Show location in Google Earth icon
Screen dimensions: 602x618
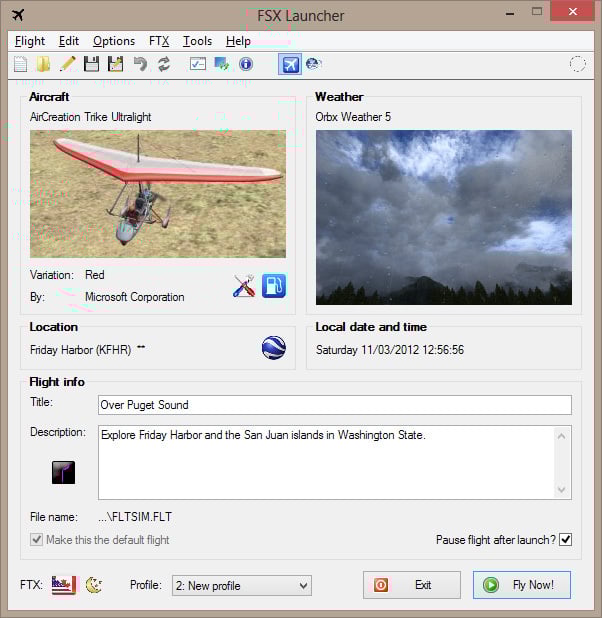(274, 348)
